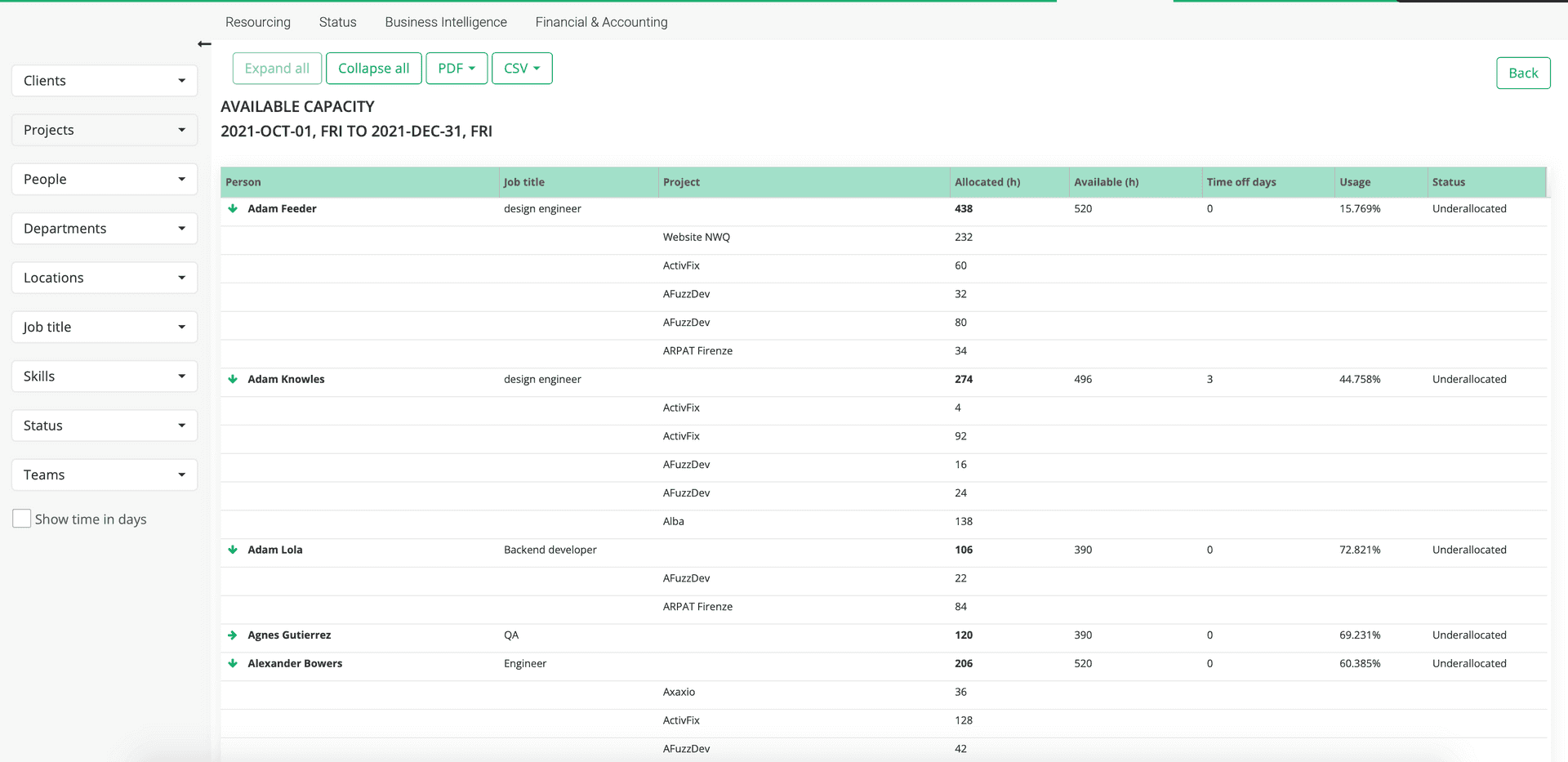
Task: Open the Clients filter dropdown
Action: click(x=105, y=81)
